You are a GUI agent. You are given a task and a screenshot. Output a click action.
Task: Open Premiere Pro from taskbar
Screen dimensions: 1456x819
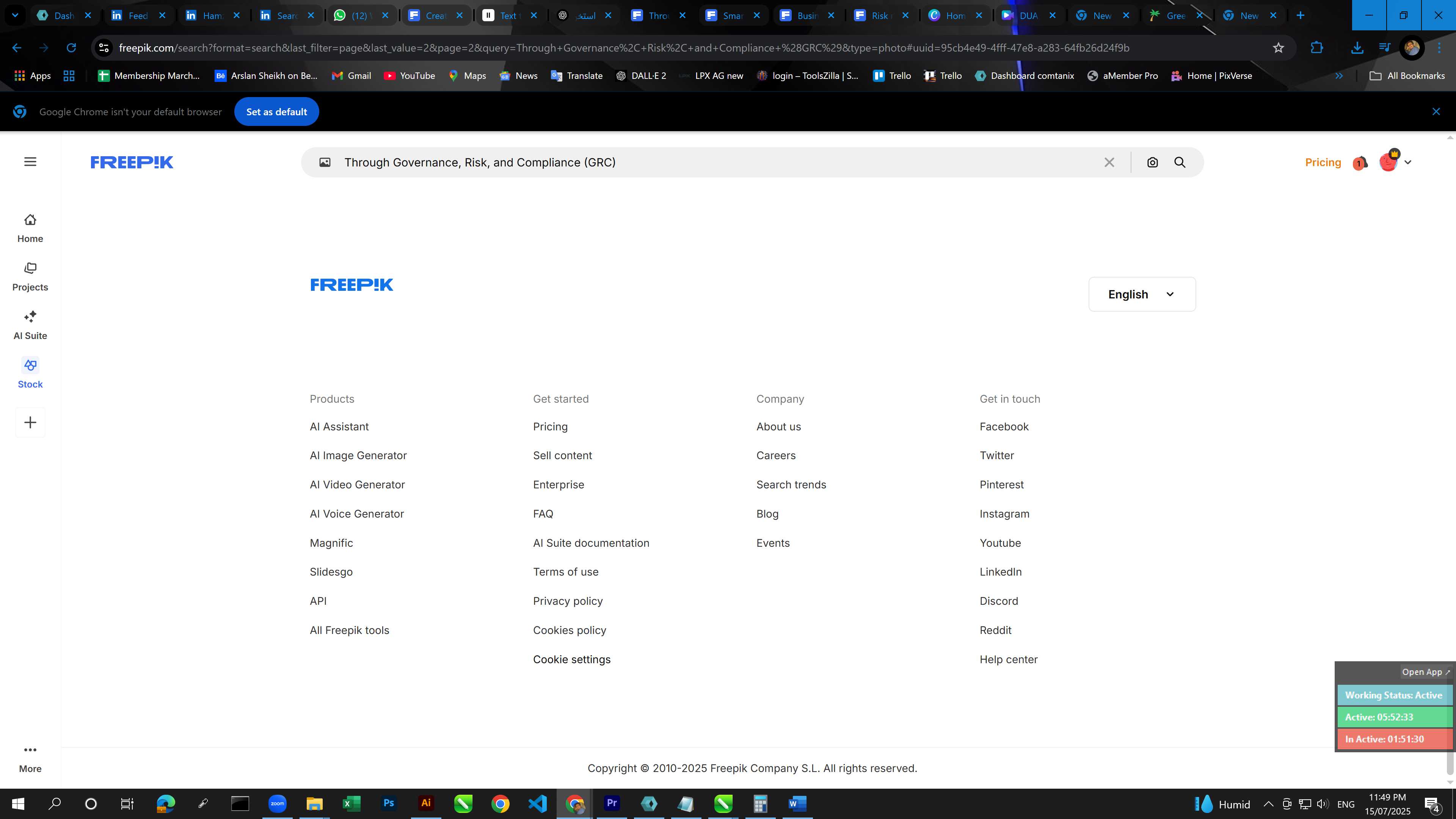[612, 804]
